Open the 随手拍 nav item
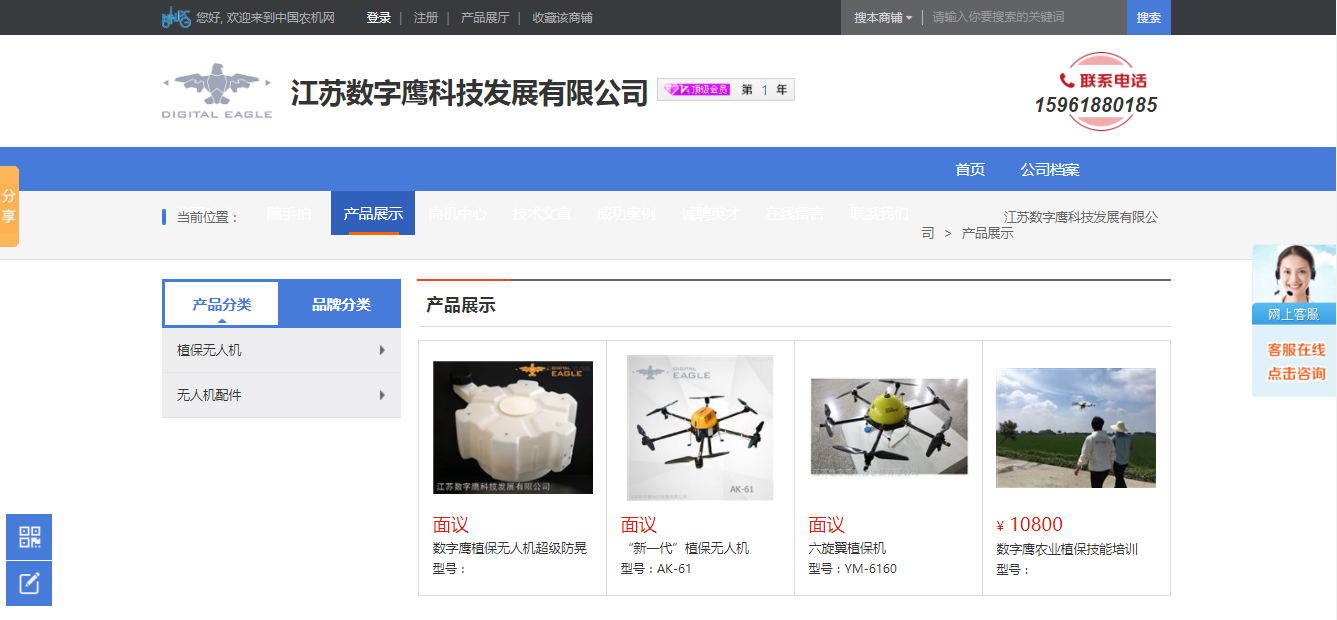Screen dimensions: 1337x620 (x=289, y=213)
